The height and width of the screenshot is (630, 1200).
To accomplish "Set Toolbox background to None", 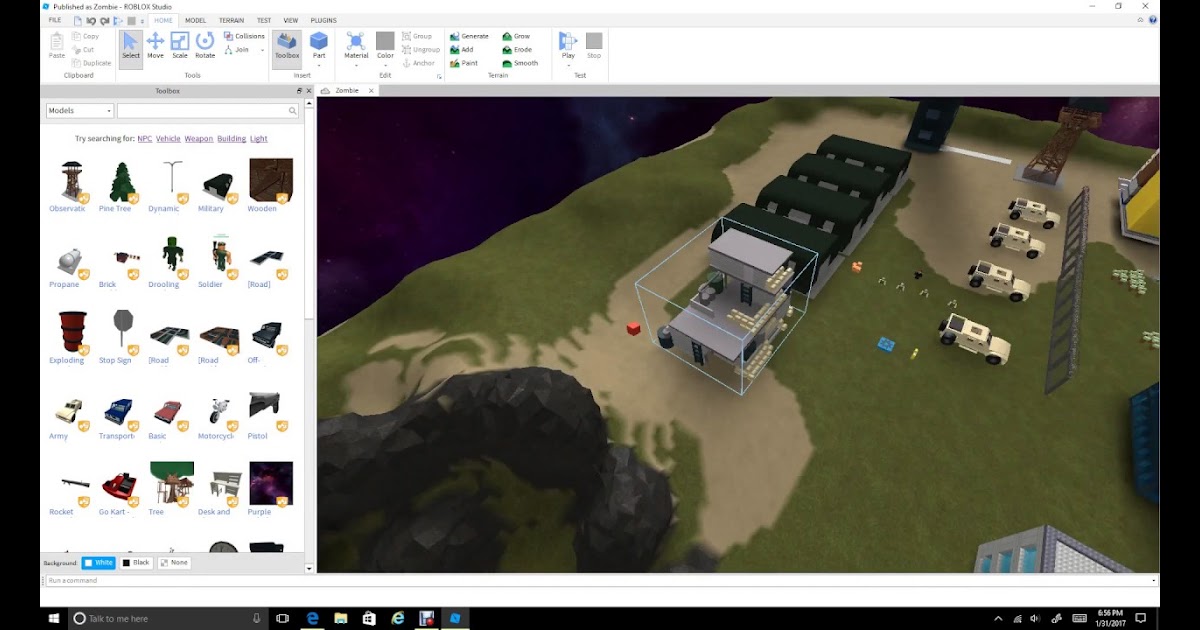I will click(174, 563).
